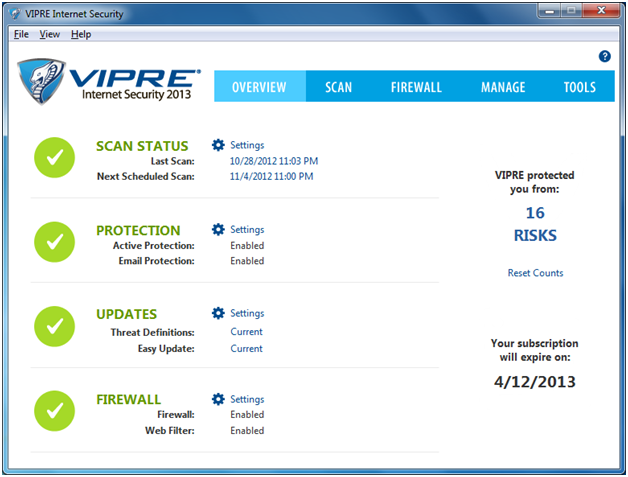Click the Threat Definitions Current link
The image size is (628, 477).
click(x=246, y=332)
